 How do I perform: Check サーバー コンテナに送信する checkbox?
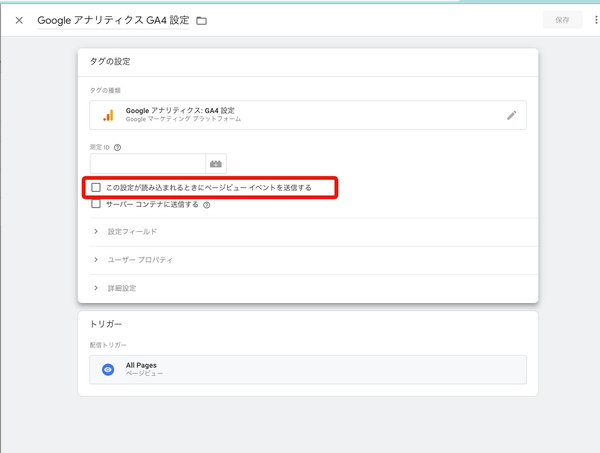click(96, 204)
